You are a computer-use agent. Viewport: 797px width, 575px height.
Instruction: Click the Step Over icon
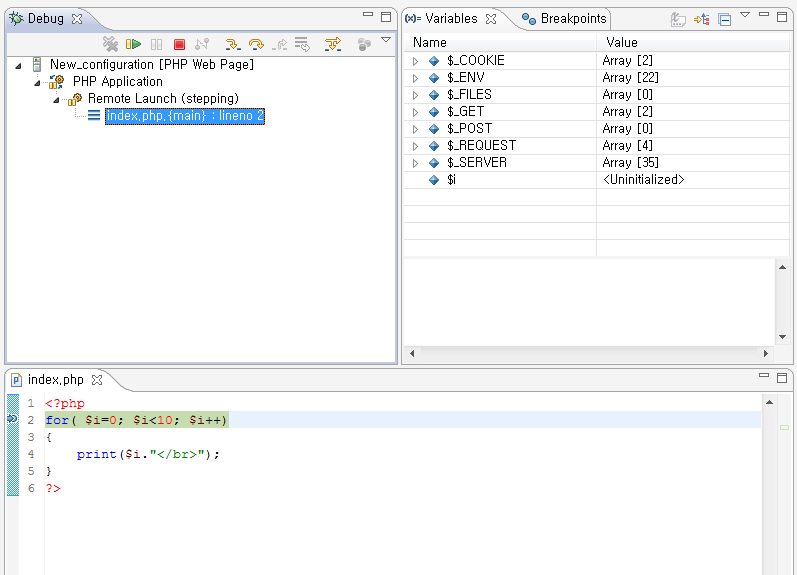(x=256, y=44)
